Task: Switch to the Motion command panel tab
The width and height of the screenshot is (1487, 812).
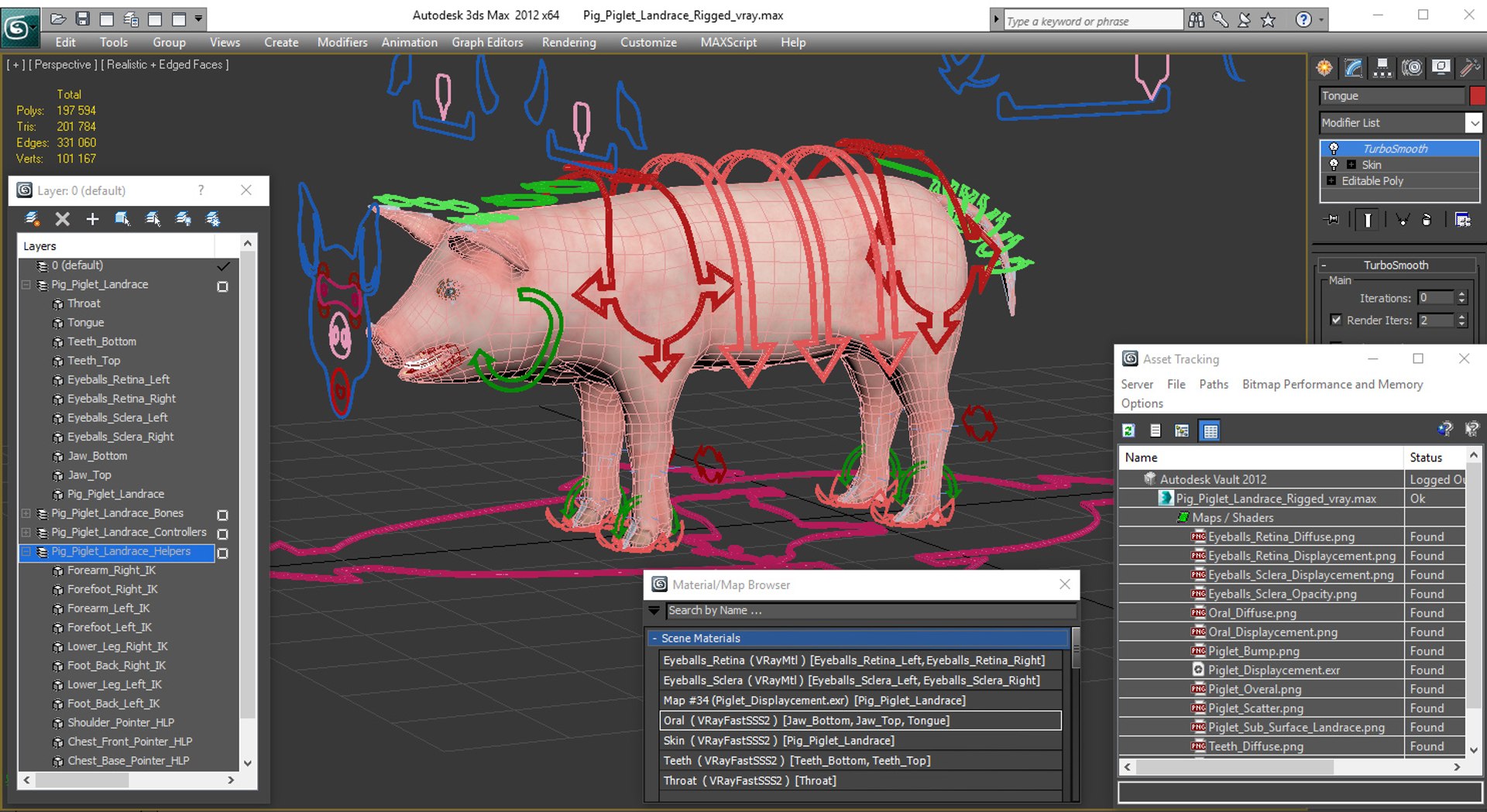Action: (1412, 68)
